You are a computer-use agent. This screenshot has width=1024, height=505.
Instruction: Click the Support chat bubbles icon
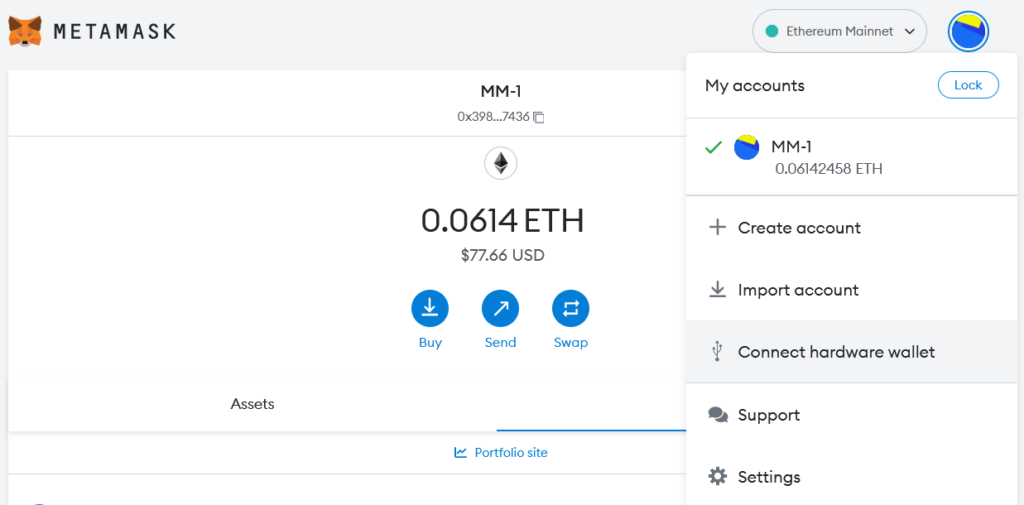718,415
